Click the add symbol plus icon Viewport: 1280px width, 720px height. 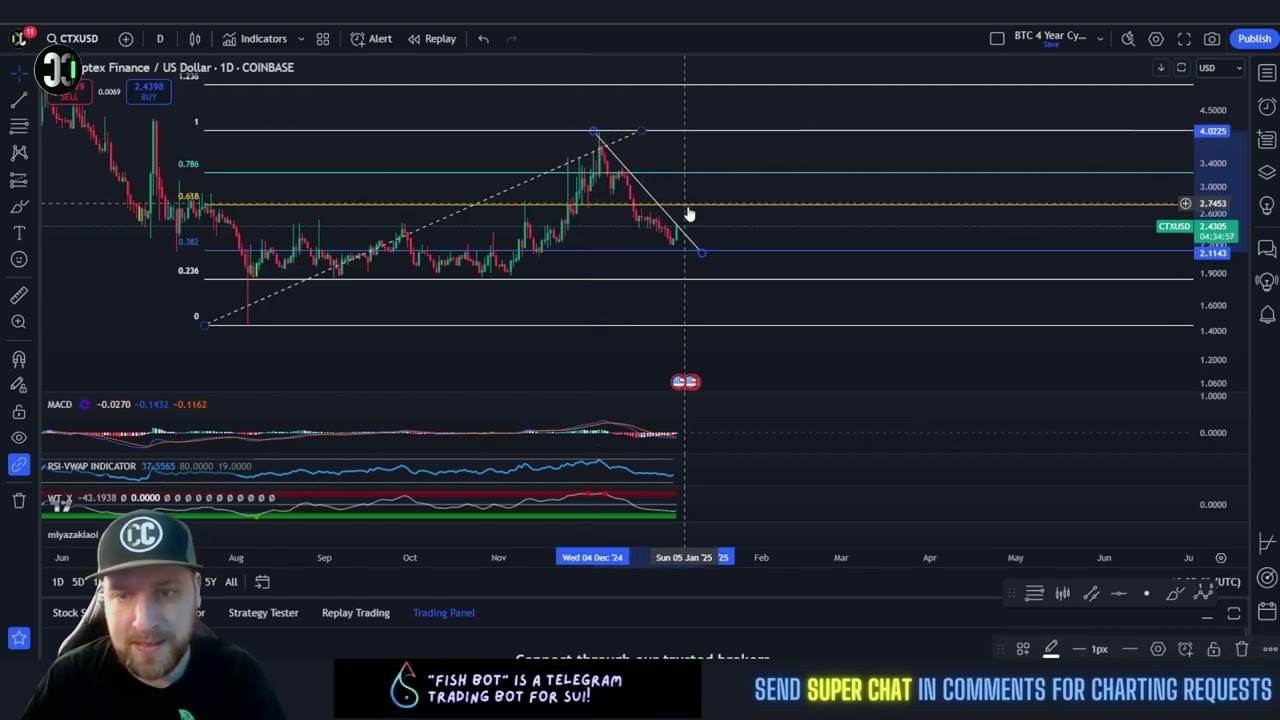coord(126,39)
